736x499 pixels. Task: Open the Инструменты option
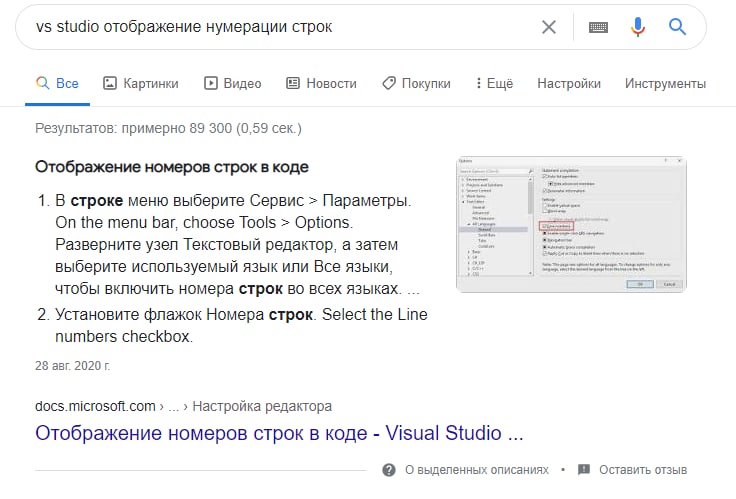(665, 84)
